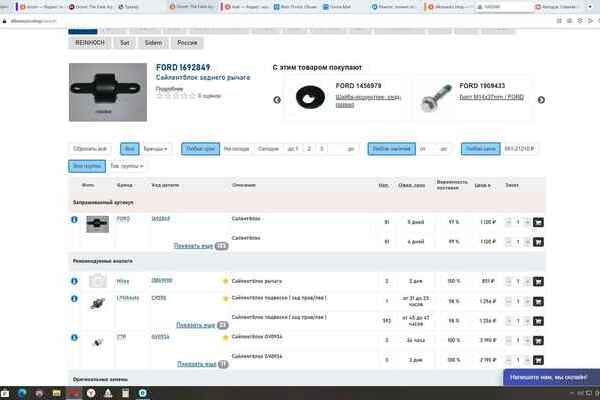The width and height of the screenshot is (600, 400).
Task: Toggle the Сегодня delivery filter
Action: [268, 149]
